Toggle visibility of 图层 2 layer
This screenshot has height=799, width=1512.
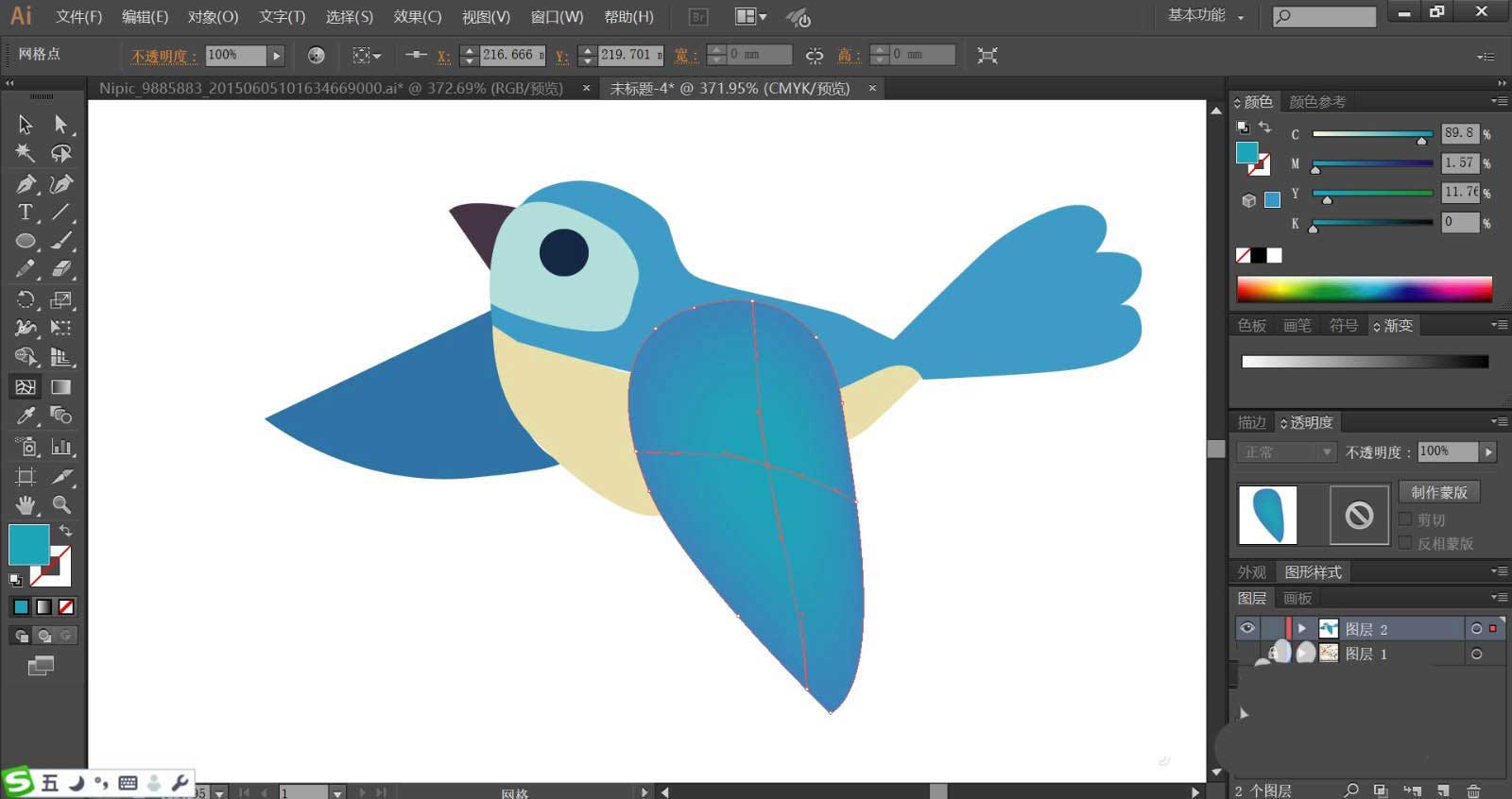tap(1247, 628)
